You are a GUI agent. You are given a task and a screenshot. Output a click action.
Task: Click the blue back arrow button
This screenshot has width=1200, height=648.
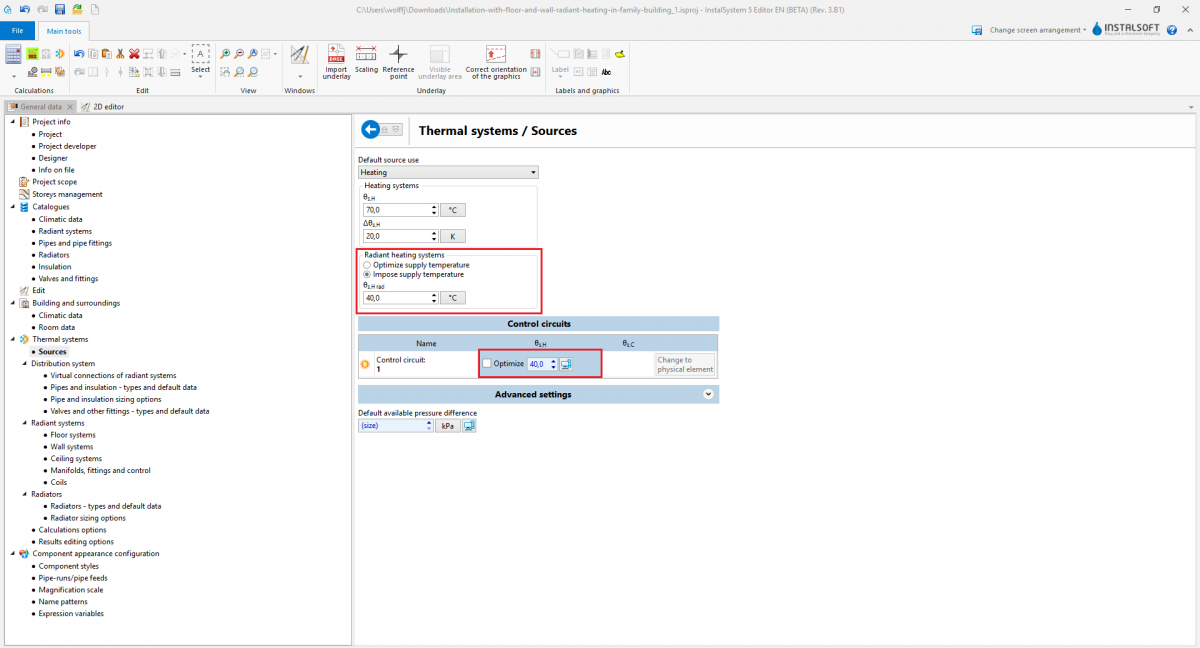click(372, 129)
